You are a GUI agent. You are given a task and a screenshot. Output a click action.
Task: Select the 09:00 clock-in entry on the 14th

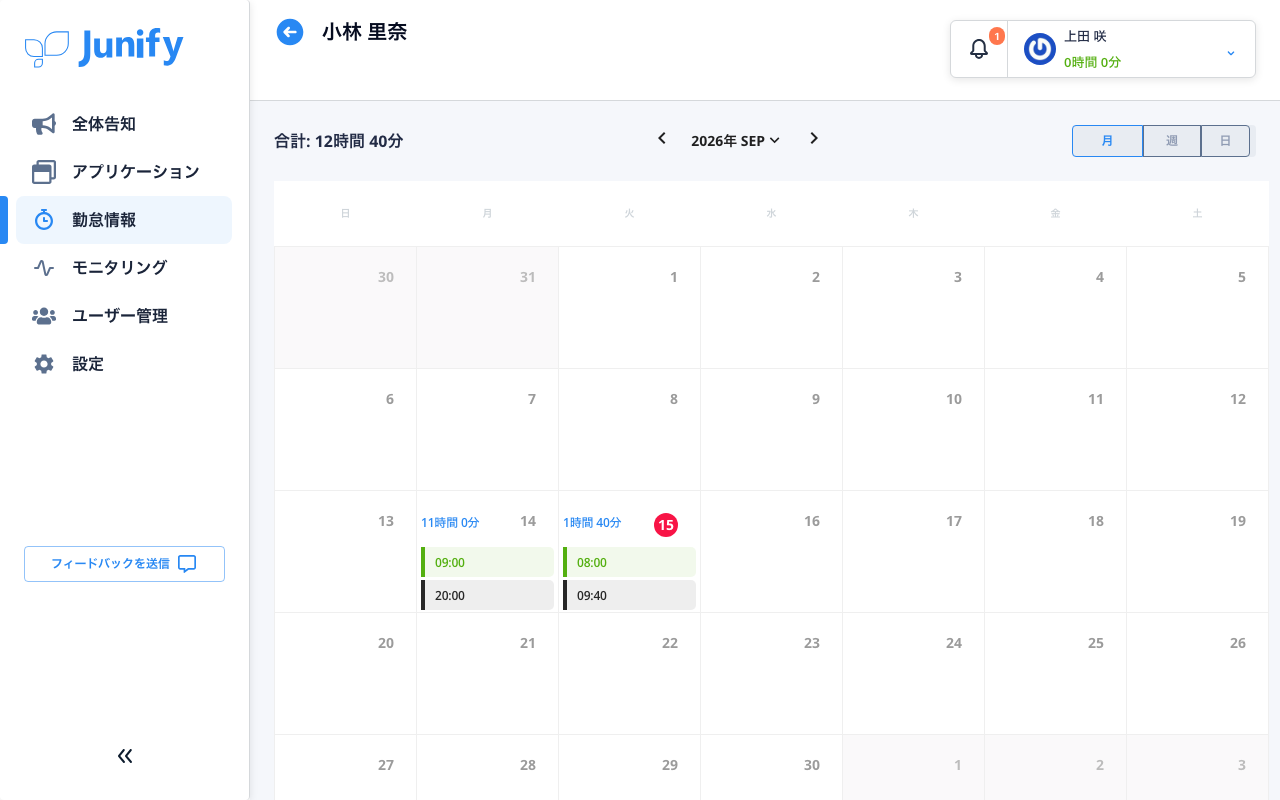tap(487, 562)
